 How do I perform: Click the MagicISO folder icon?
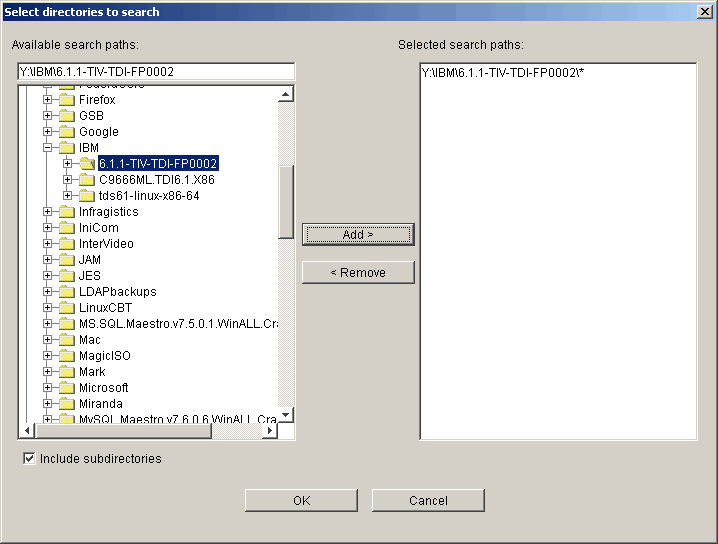[67, 356]
